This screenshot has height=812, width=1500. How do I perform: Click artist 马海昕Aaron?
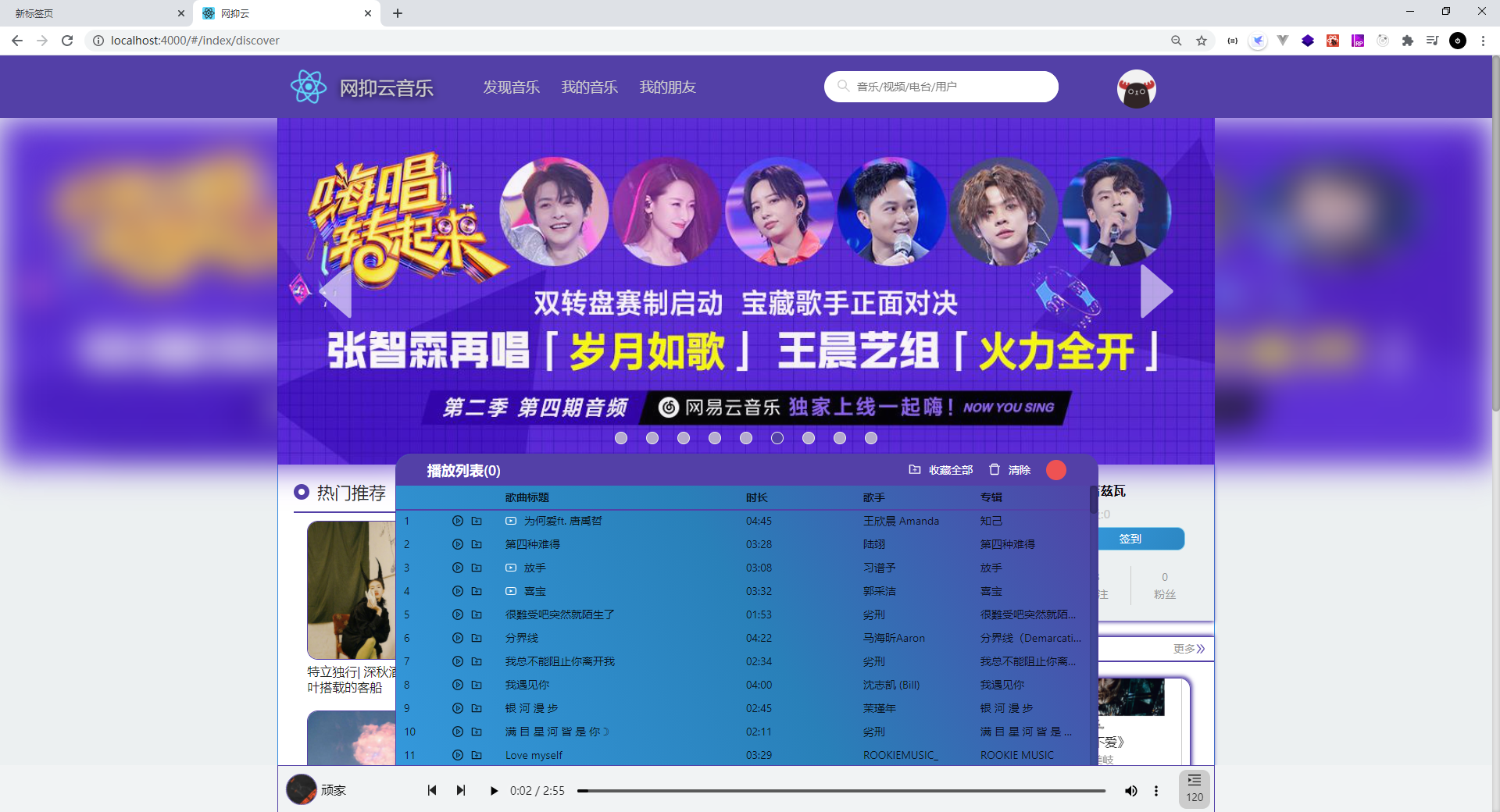894,638
